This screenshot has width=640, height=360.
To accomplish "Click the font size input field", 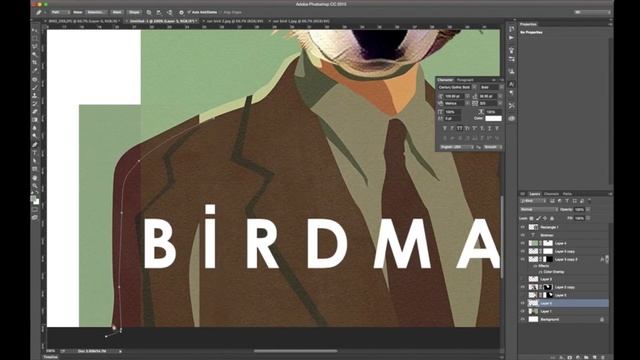I will [x=454, y=96].
